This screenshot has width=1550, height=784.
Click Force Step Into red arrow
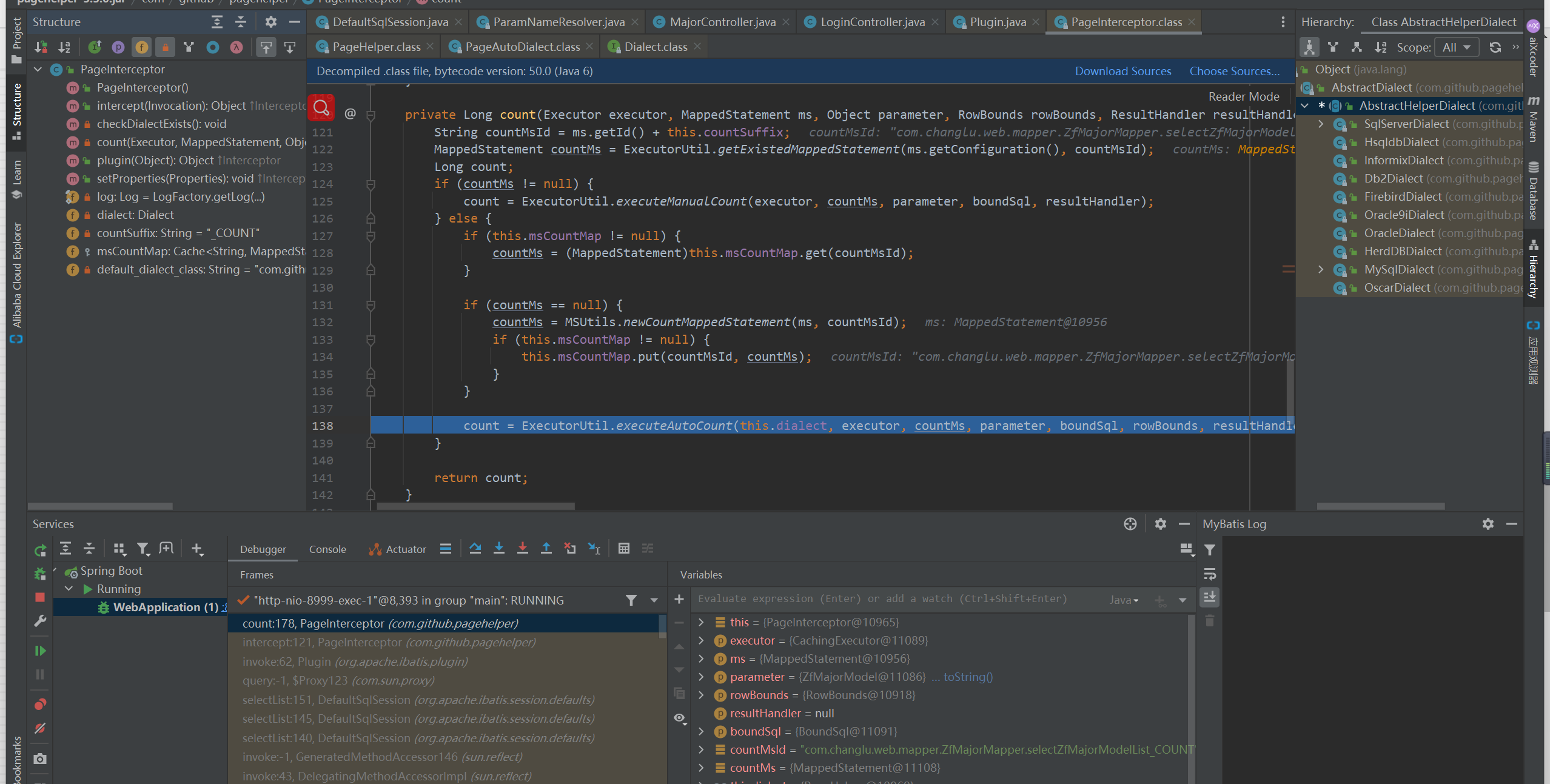[522, 548]
